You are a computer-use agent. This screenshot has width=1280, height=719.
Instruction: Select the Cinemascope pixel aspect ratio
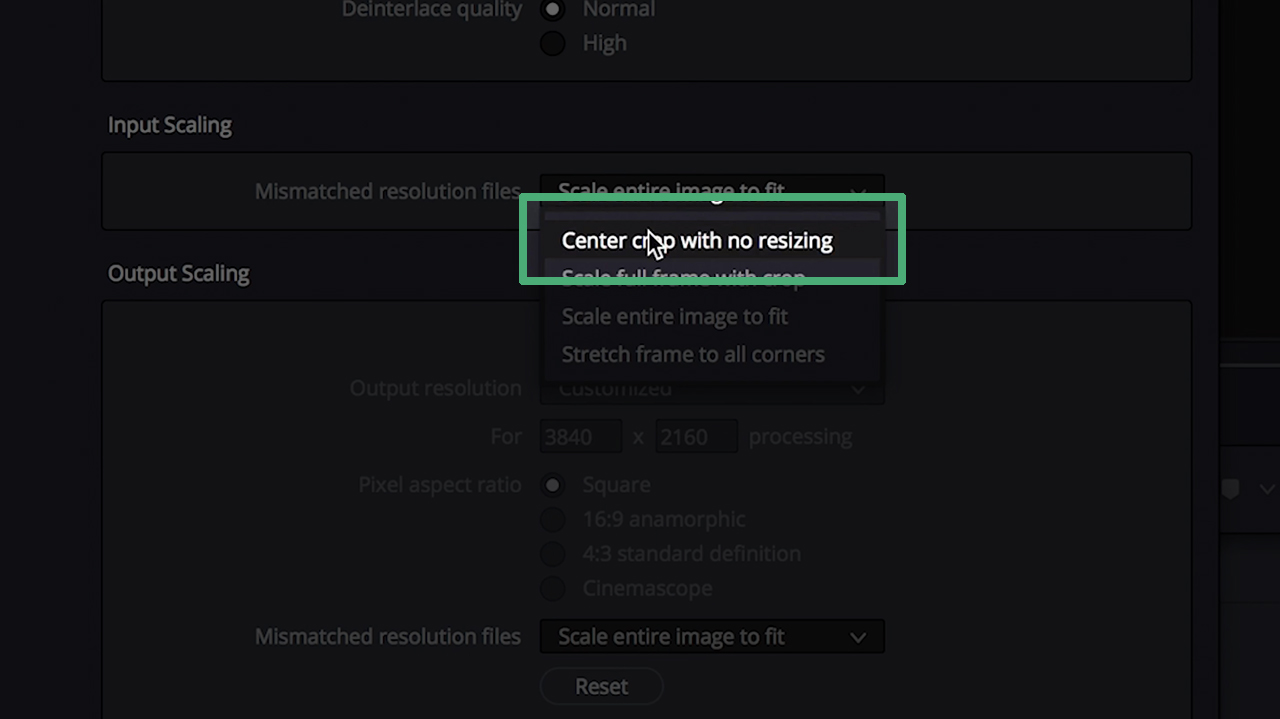pos(553,588)
